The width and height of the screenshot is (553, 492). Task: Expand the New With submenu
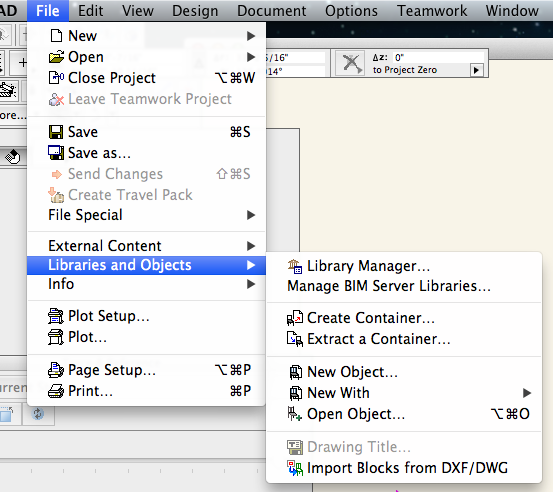tap(403, 393)
